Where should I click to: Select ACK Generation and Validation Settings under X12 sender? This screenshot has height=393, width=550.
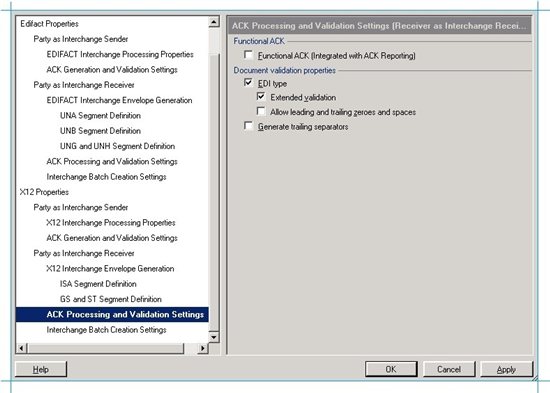point(112,238)
